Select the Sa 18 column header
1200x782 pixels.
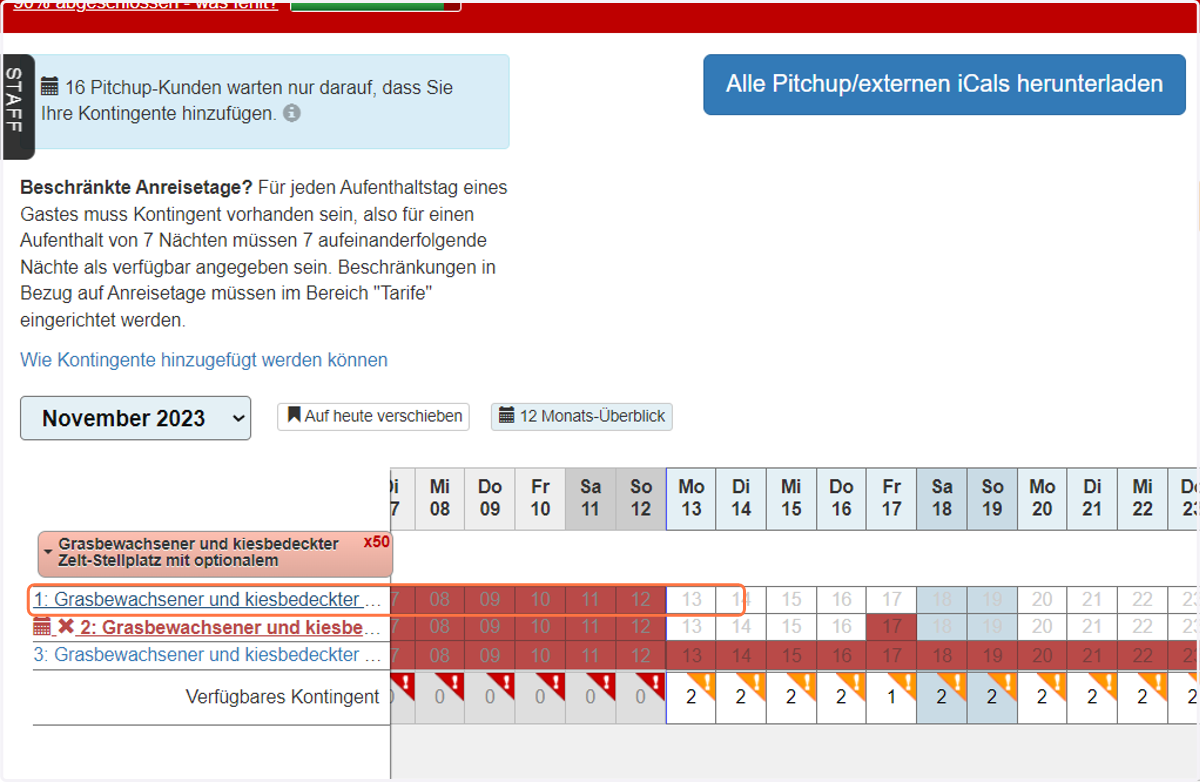[942, 498]
